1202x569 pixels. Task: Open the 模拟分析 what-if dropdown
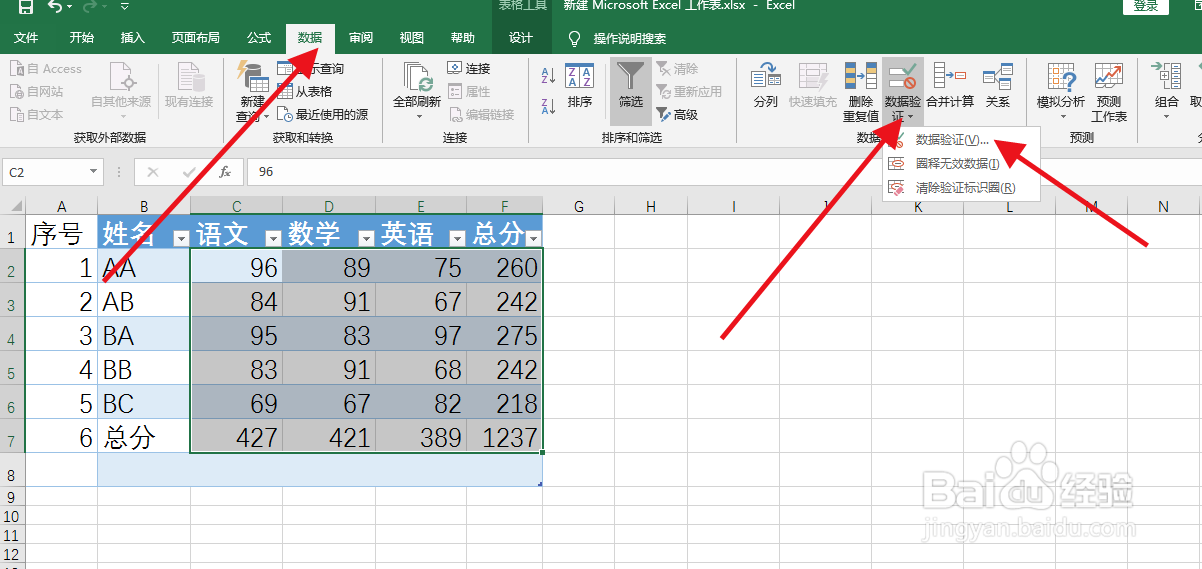(1061, 93)
